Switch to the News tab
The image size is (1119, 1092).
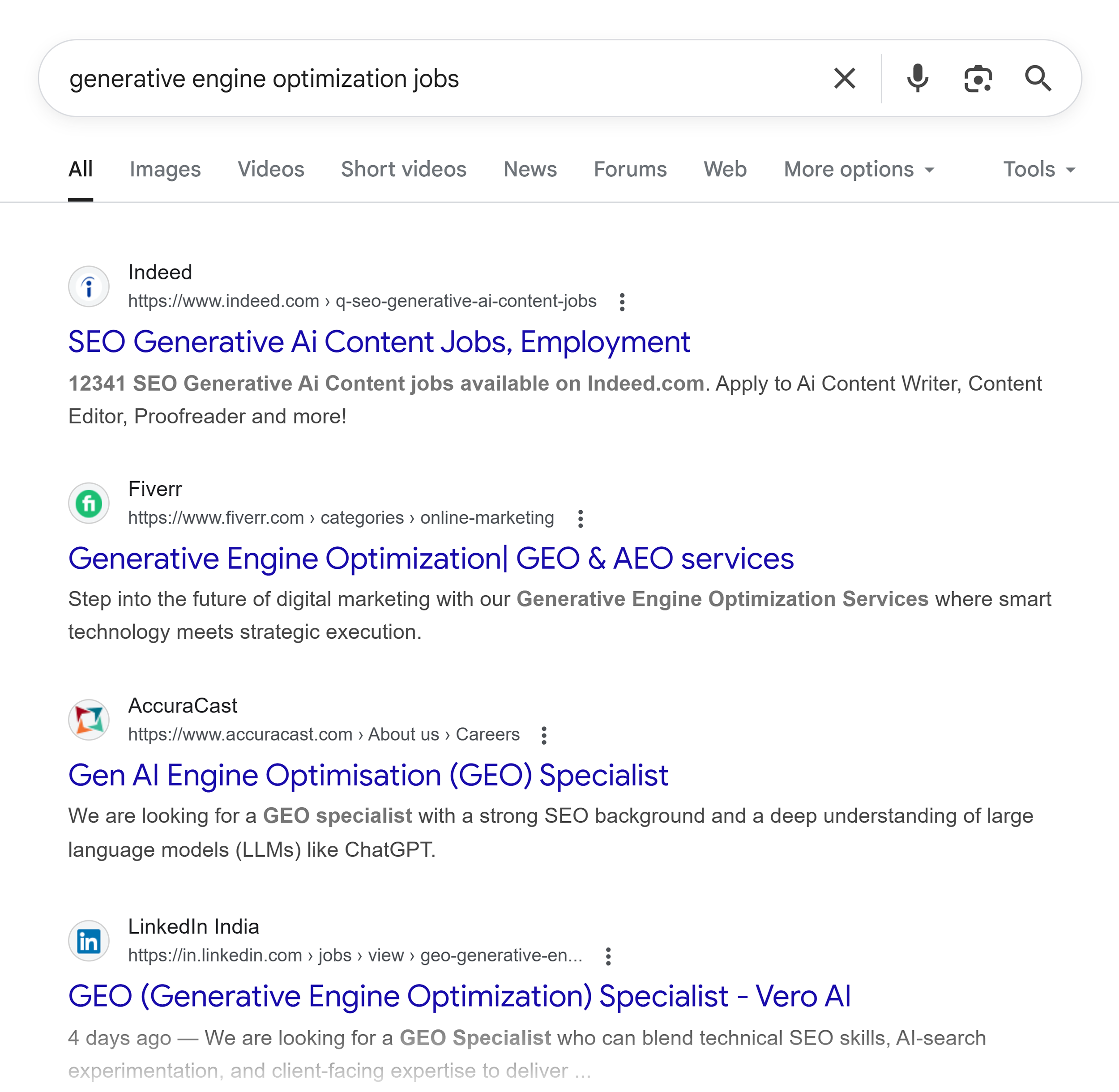pyautogui.click(x=530, y=169)
